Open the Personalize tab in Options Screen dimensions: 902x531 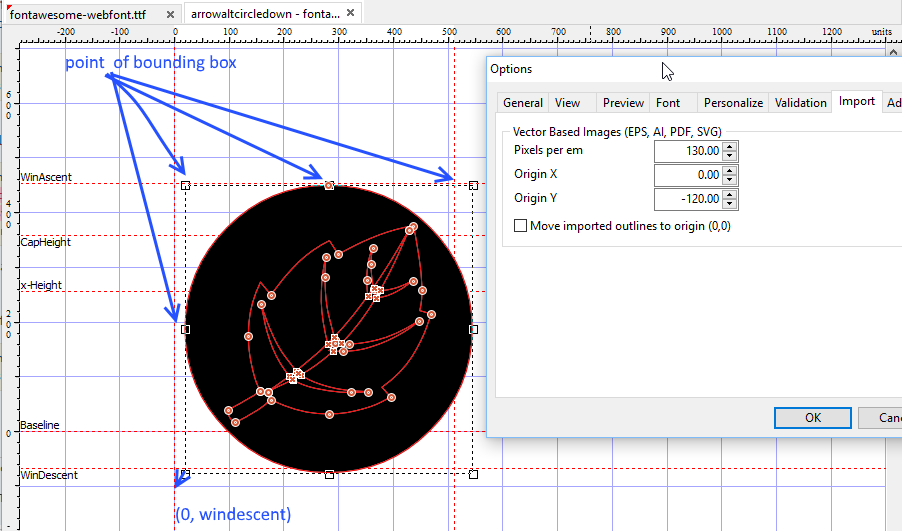tap(733, 102)
